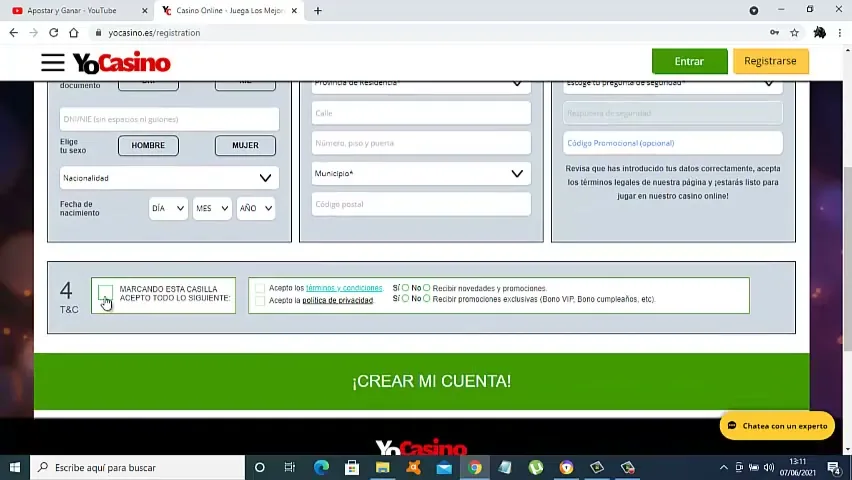Go back with the browser back arrow
This screenshot has height=480, width=852.
[x=14, y=33]
